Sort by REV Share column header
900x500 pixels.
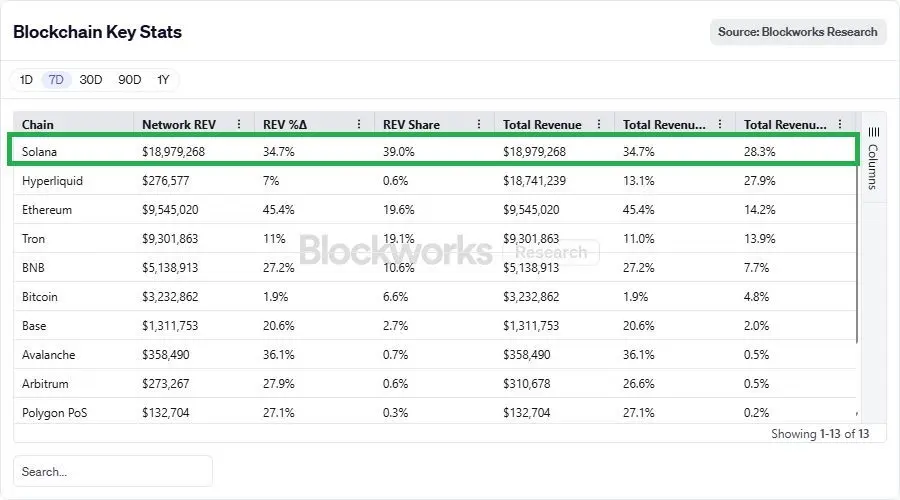(x=412, y=125)
